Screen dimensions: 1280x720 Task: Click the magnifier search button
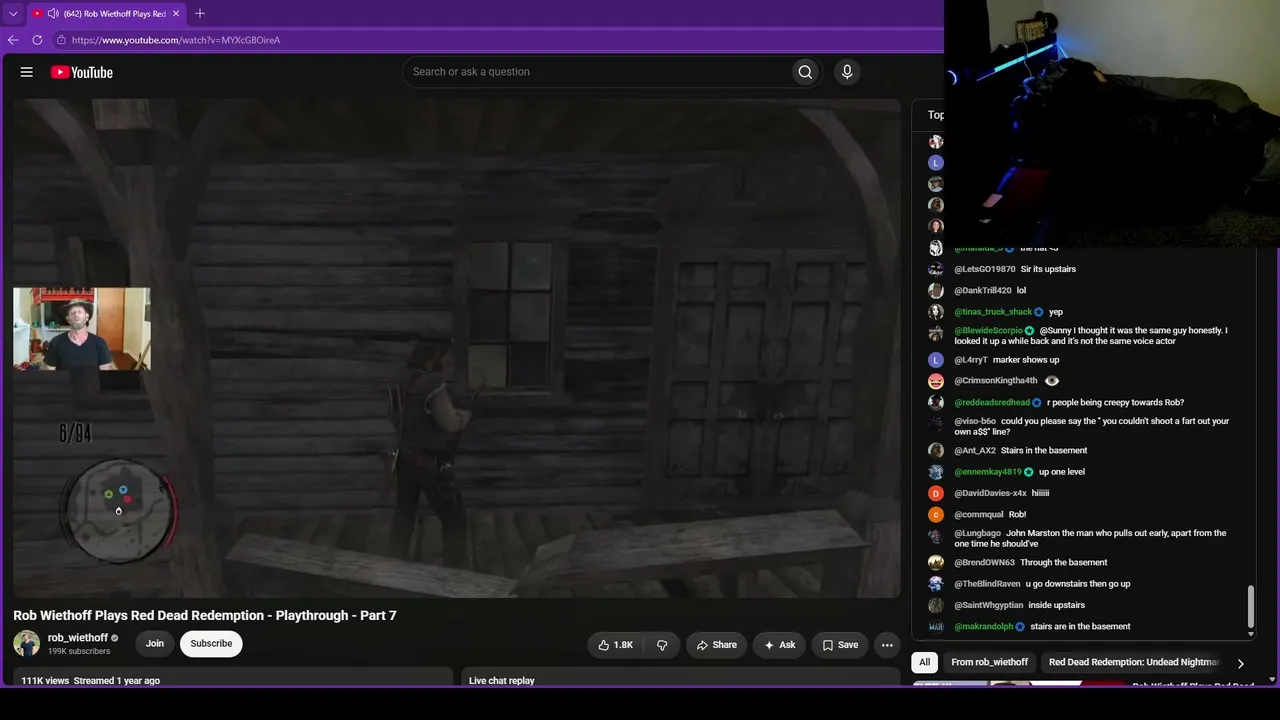point(805,72)
